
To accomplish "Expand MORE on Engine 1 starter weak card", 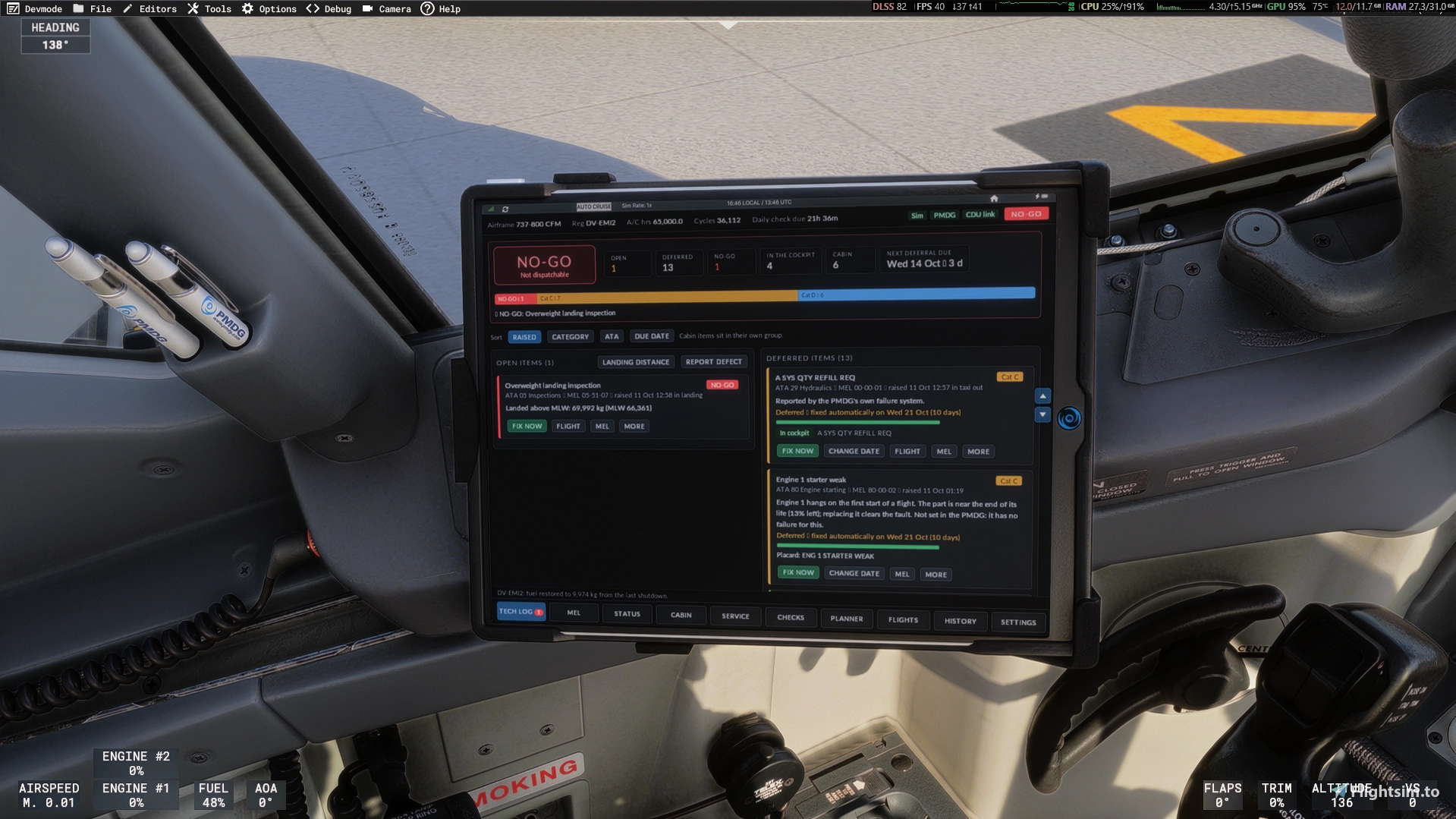I will click(936, 575).
